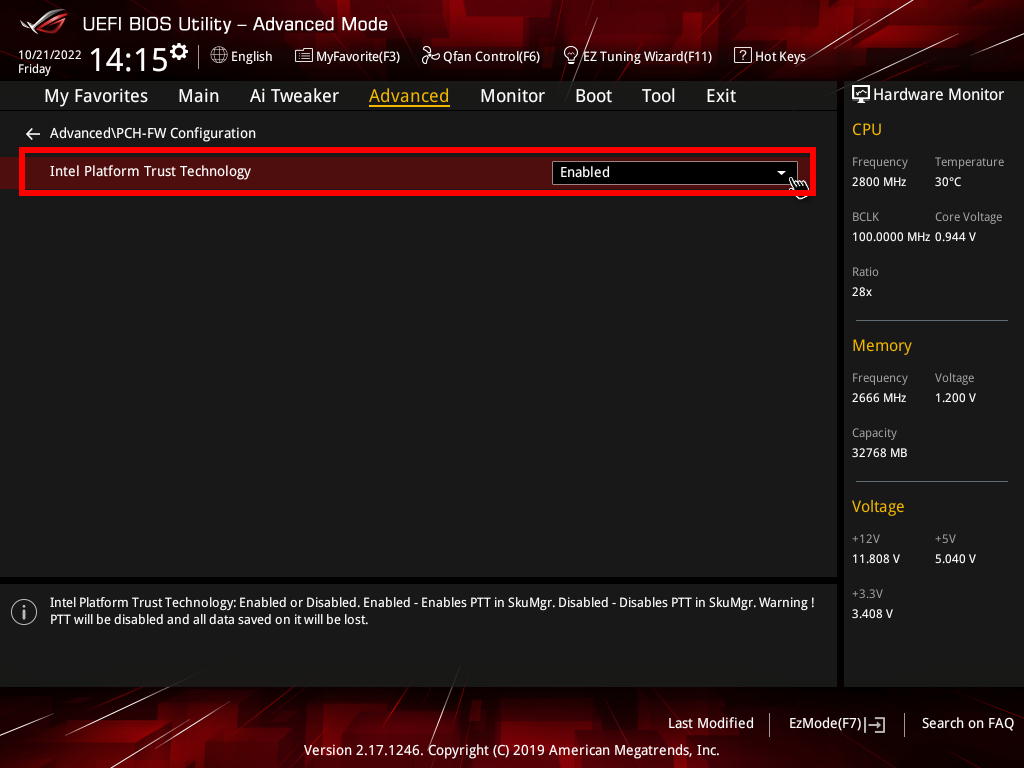Click the memory frequency value 2666 MHz

(x=879, y=398)
